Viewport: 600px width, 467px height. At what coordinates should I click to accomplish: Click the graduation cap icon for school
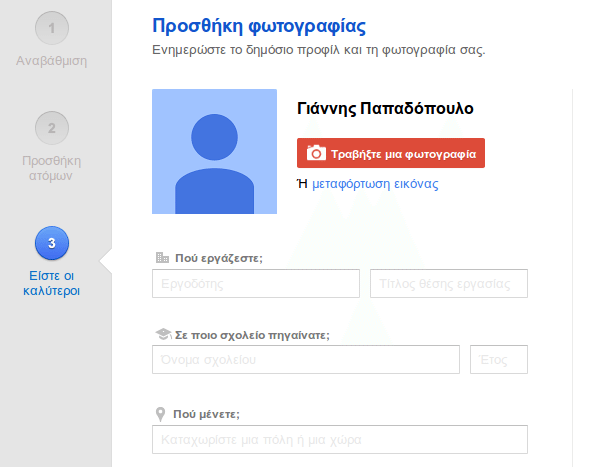[x=161, y=334]
